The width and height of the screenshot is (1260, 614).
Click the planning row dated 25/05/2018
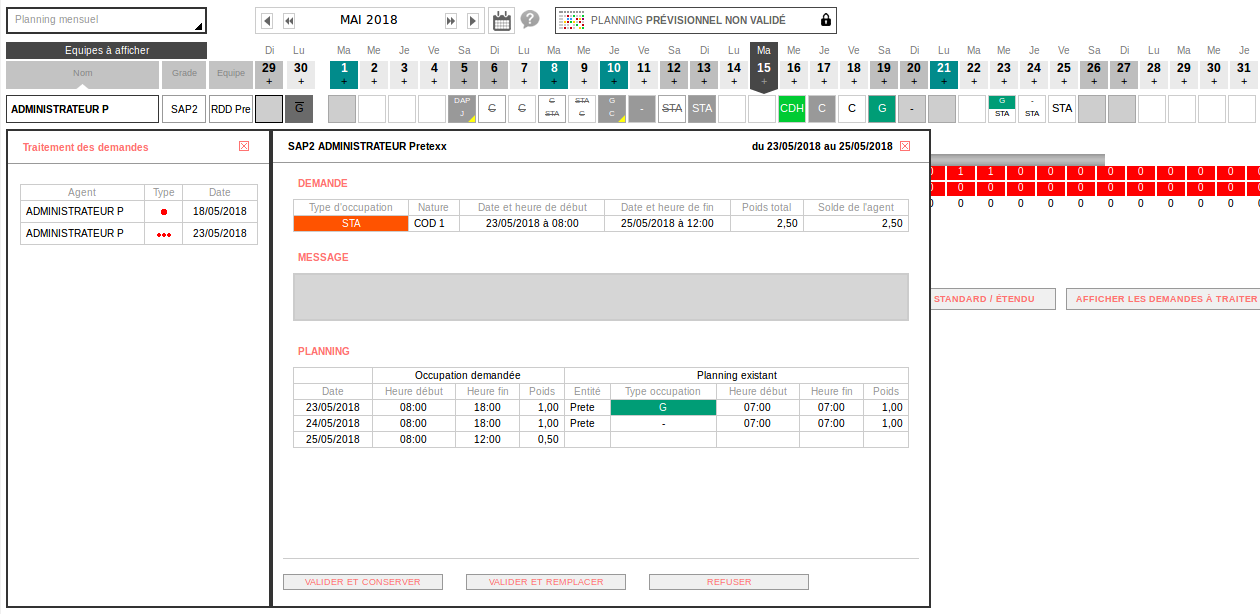tap(601, 440)
